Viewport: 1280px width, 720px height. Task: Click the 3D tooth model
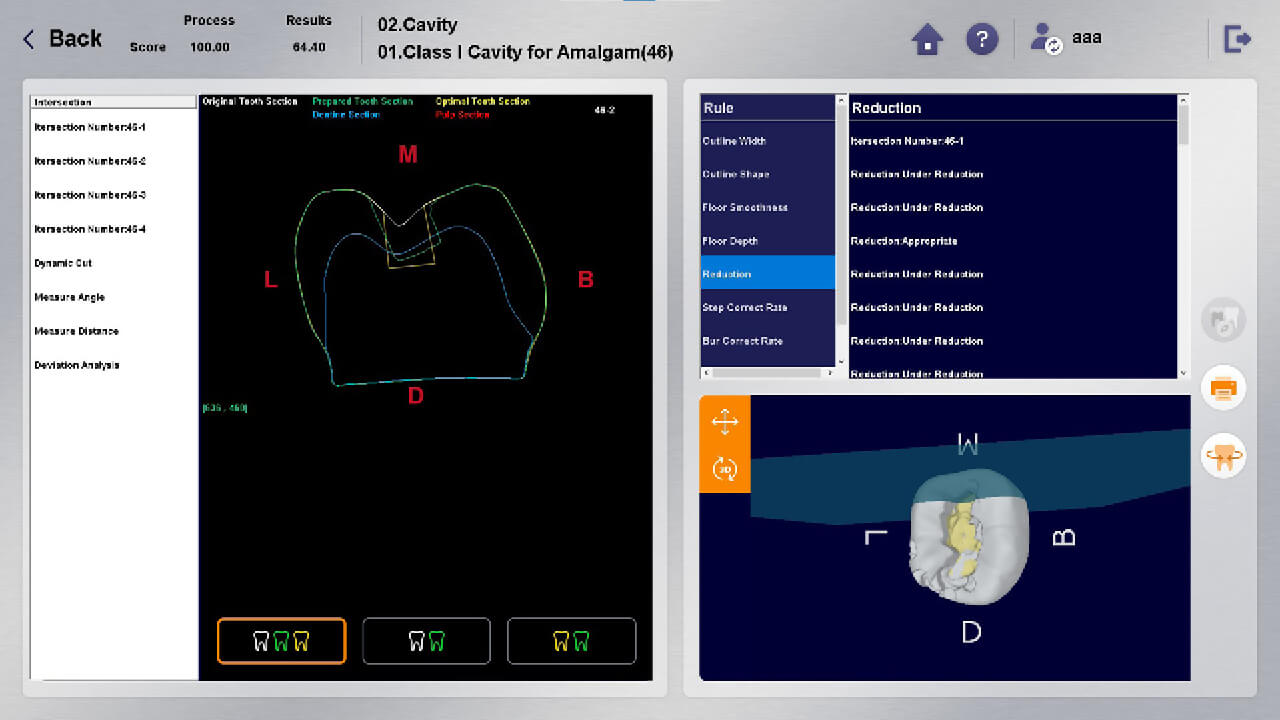pos(969,537)
